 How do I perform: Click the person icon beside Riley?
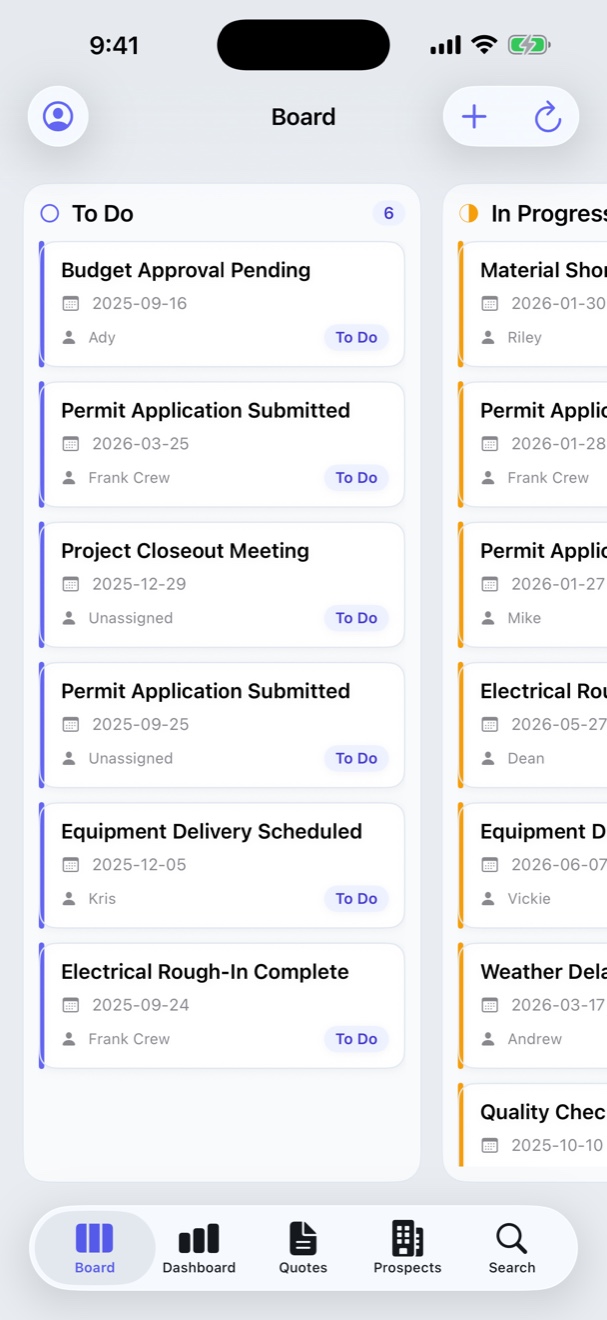[x=488, y=338]
